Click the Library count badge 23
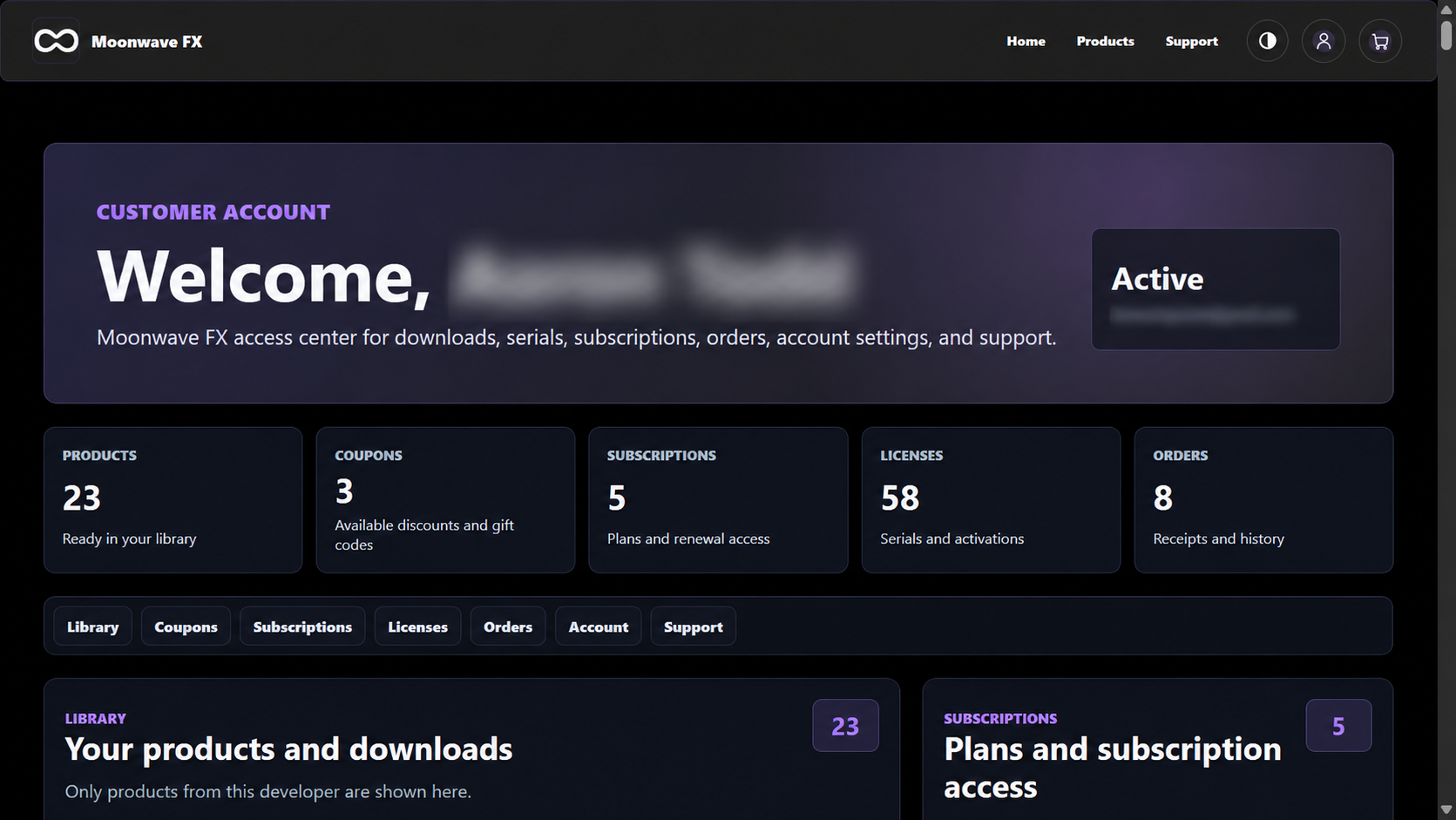The width and height of the screenshot is (1456, 820). pos(845,726)
